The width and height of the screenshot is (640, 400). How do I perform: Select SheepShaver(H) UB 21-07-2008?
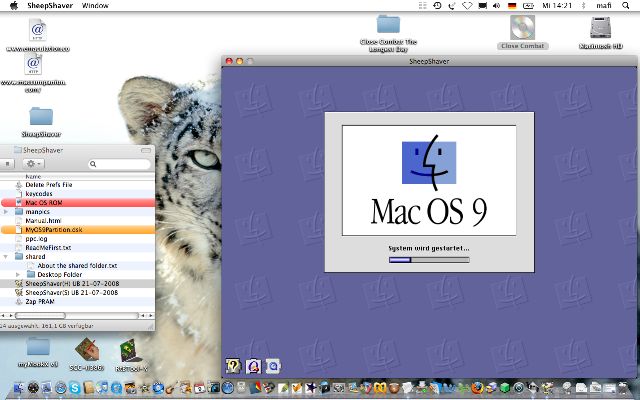click(72, 284)
